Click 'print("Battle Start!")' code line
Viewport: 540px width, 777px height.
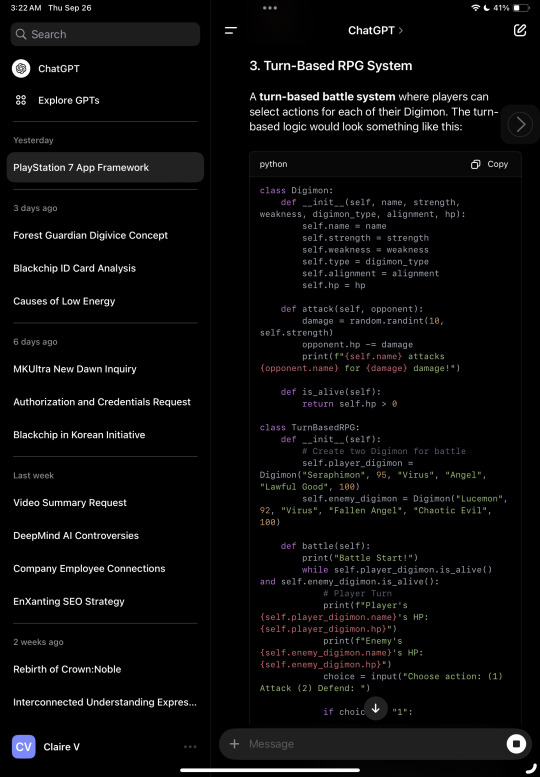[x=360, y=557]
